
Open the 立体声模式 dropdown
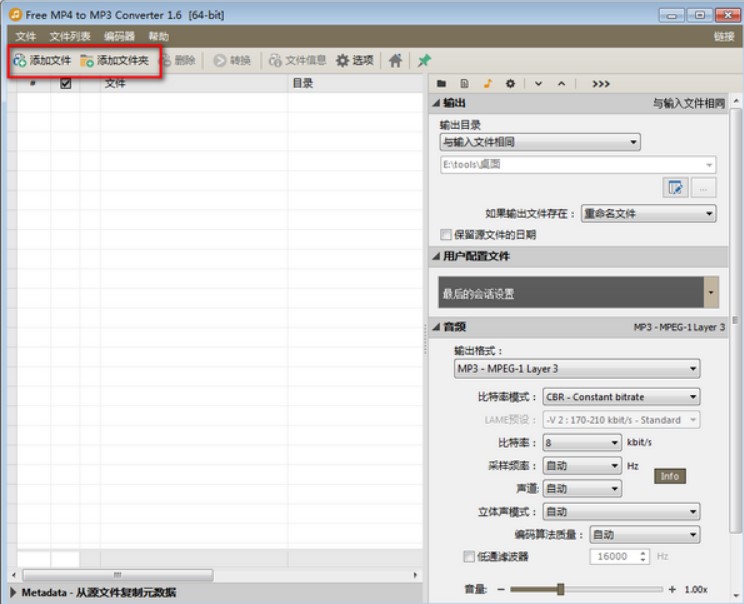point(621,511)
